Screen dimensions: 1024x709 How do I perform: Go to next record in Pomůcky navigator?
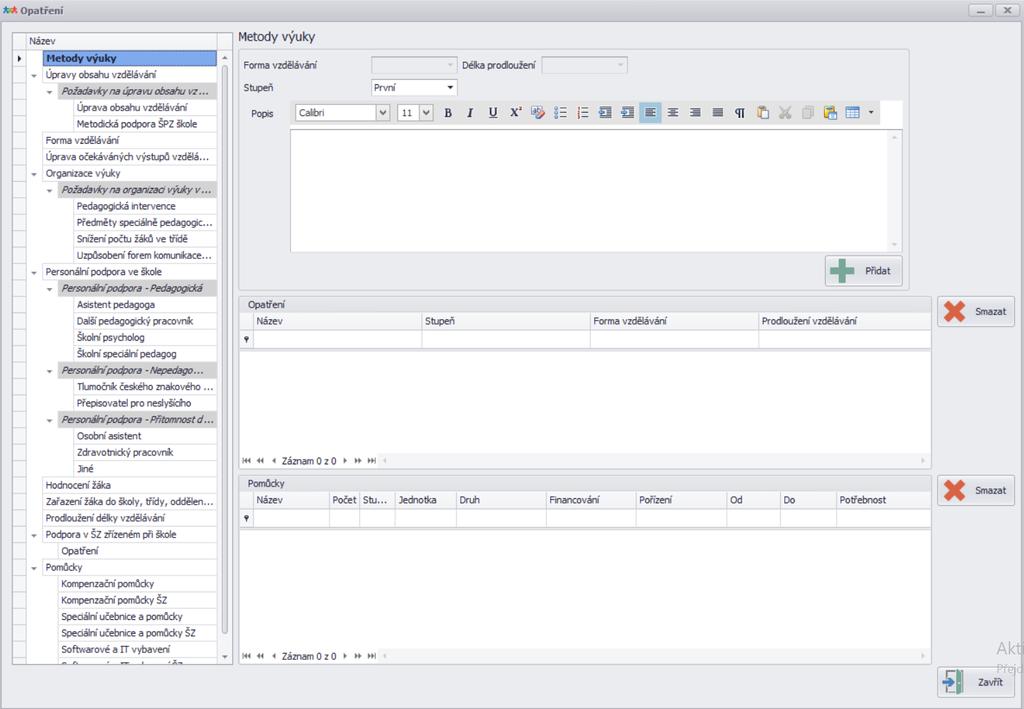(x=345, y=656)
